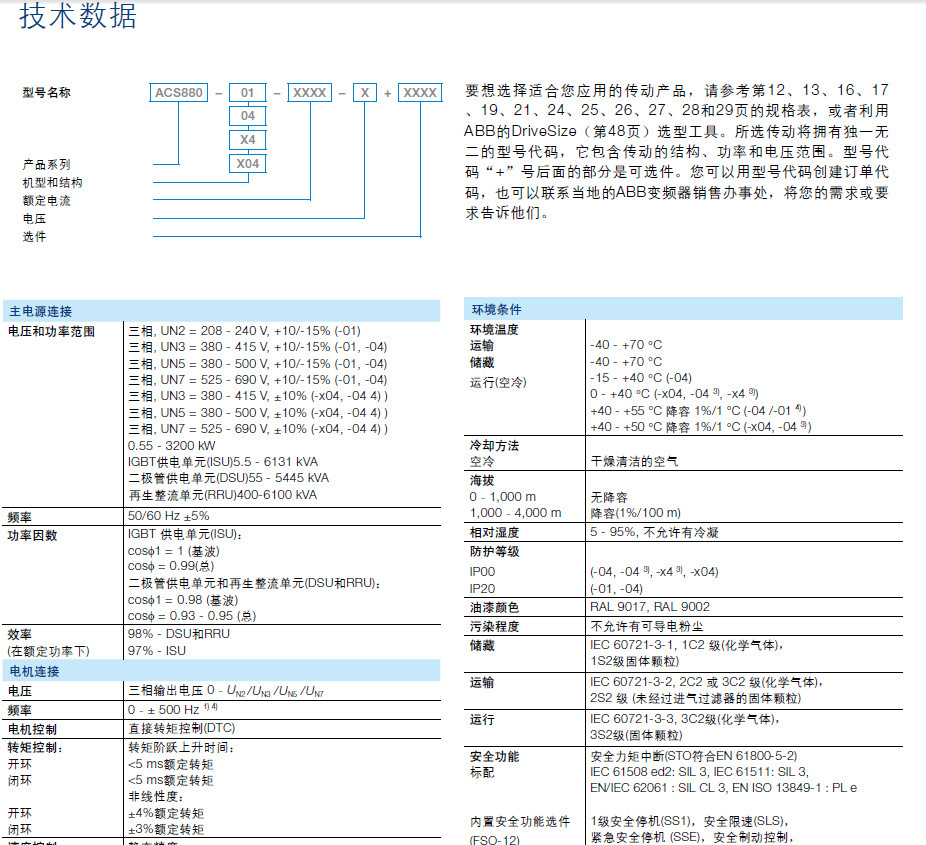Click the RAL 9017, RAL 9002 paint color text

coord(650,606)
